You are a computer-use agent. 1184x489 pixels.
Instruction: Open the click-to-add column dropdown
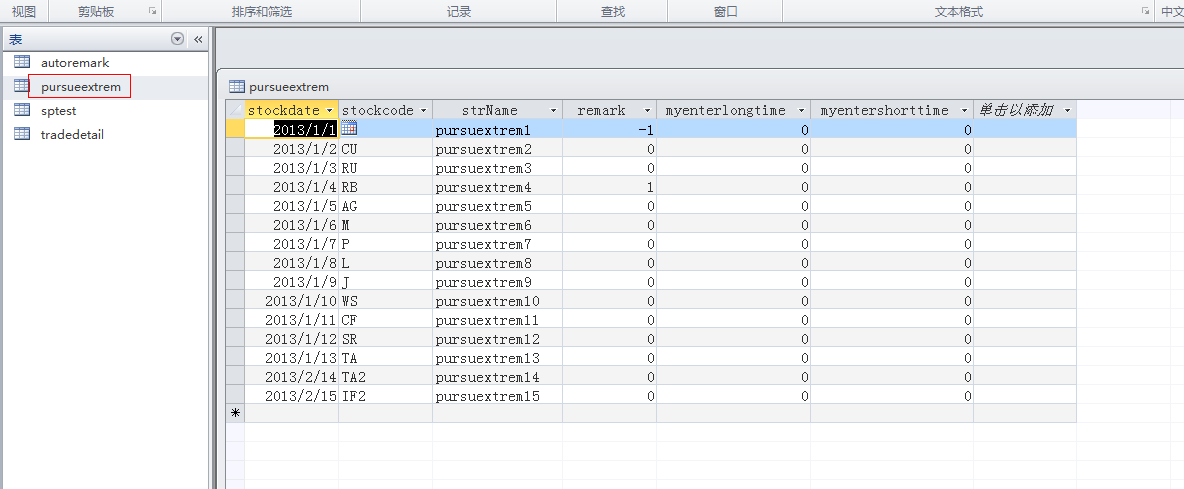coord(1067,110)
